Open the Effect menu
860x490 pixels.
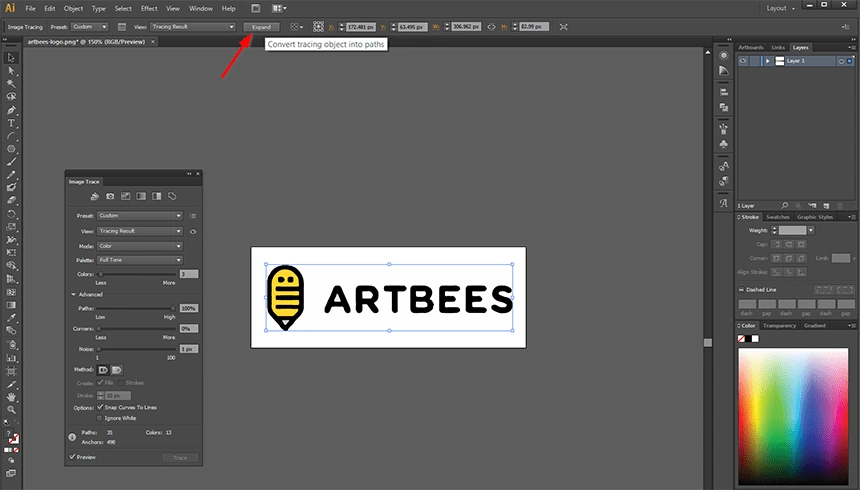click(149, 8)
